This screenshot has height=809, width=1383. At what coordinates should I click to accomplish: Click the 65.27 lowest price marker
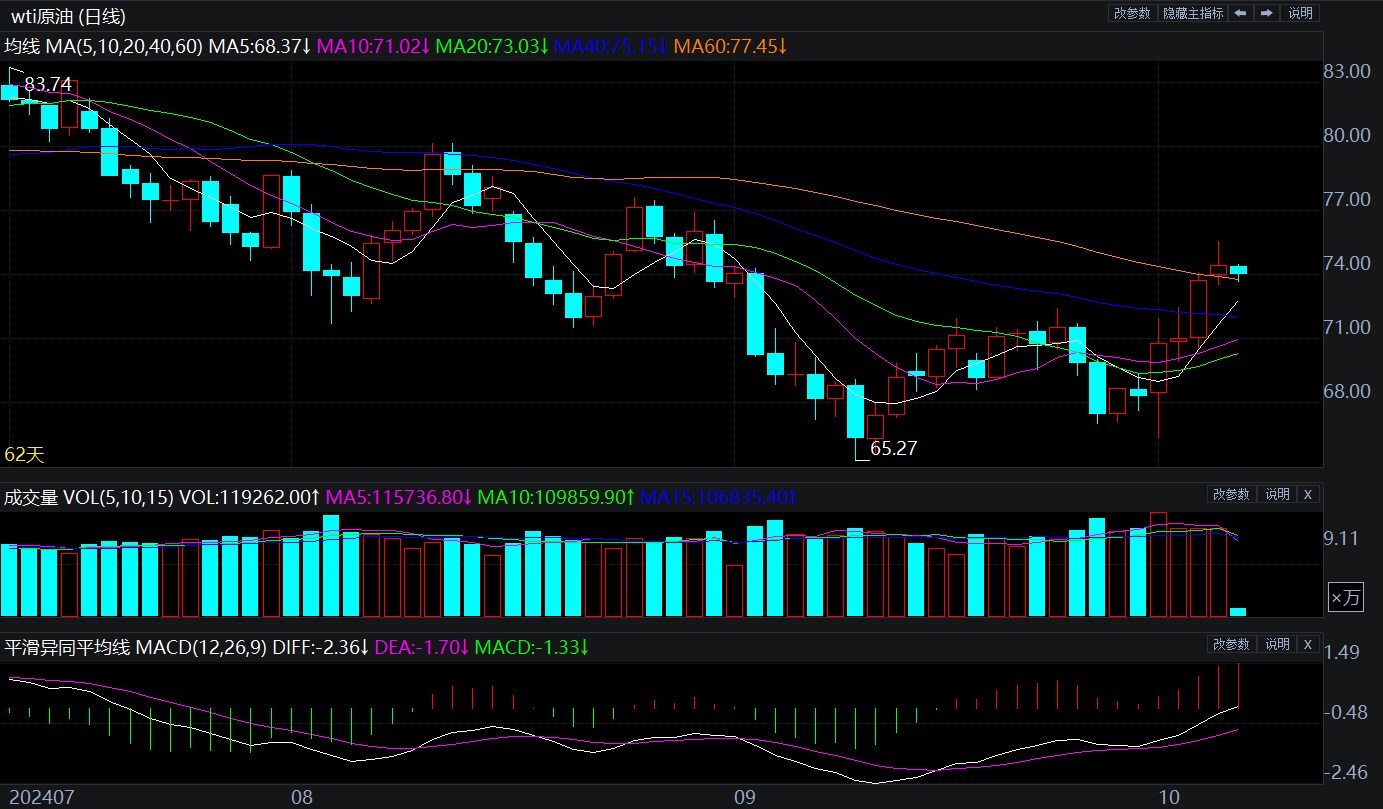pos(893,449)
